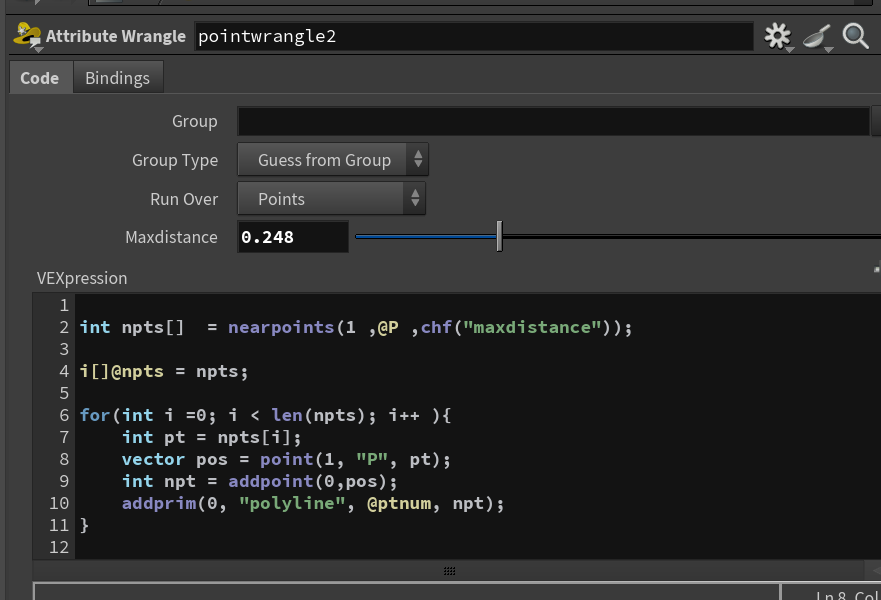Click line 2 nearpoints code
881x600 pixels.
click(356, 327)
